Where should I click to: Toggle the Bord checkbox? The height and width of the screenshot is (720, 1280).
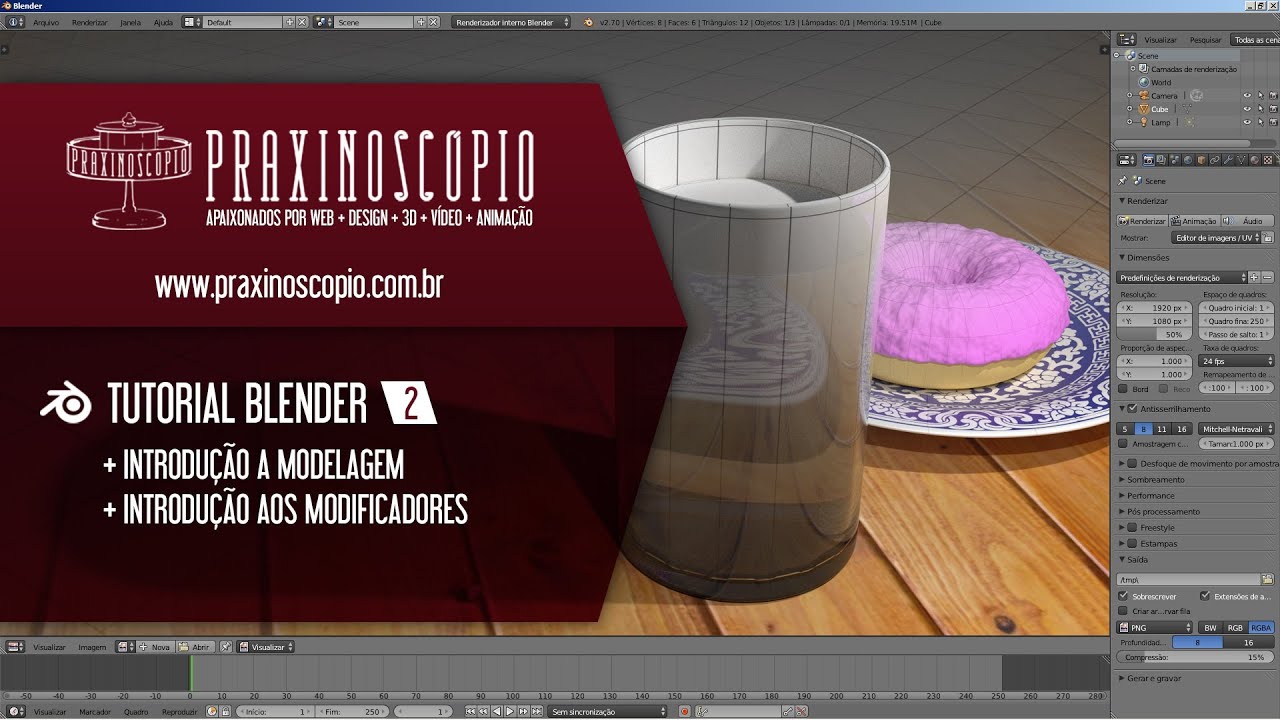click(x=1124, y=388)
